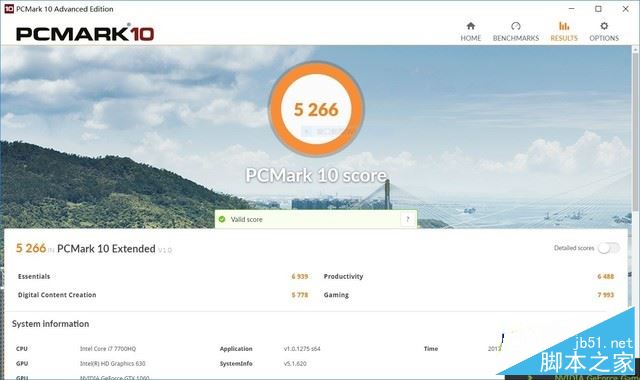Click the PCMark 10 Extended heading
The width and height of the screenshot is (640, 380).
click(x=106, y=249)
